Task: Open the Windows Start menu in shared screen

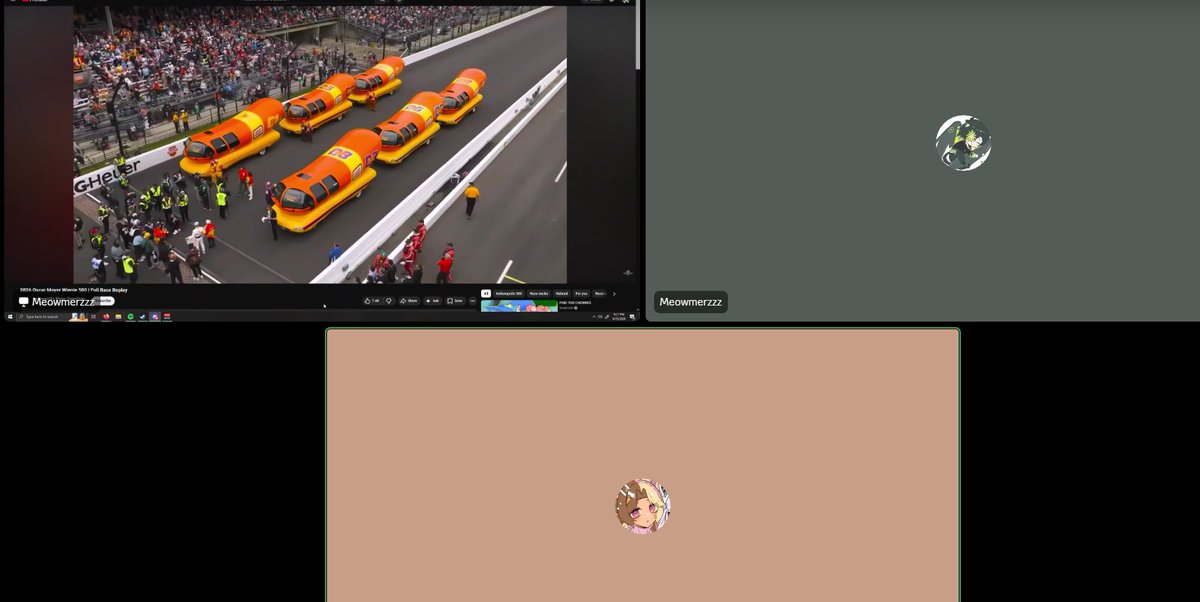Action: (10, 317)
